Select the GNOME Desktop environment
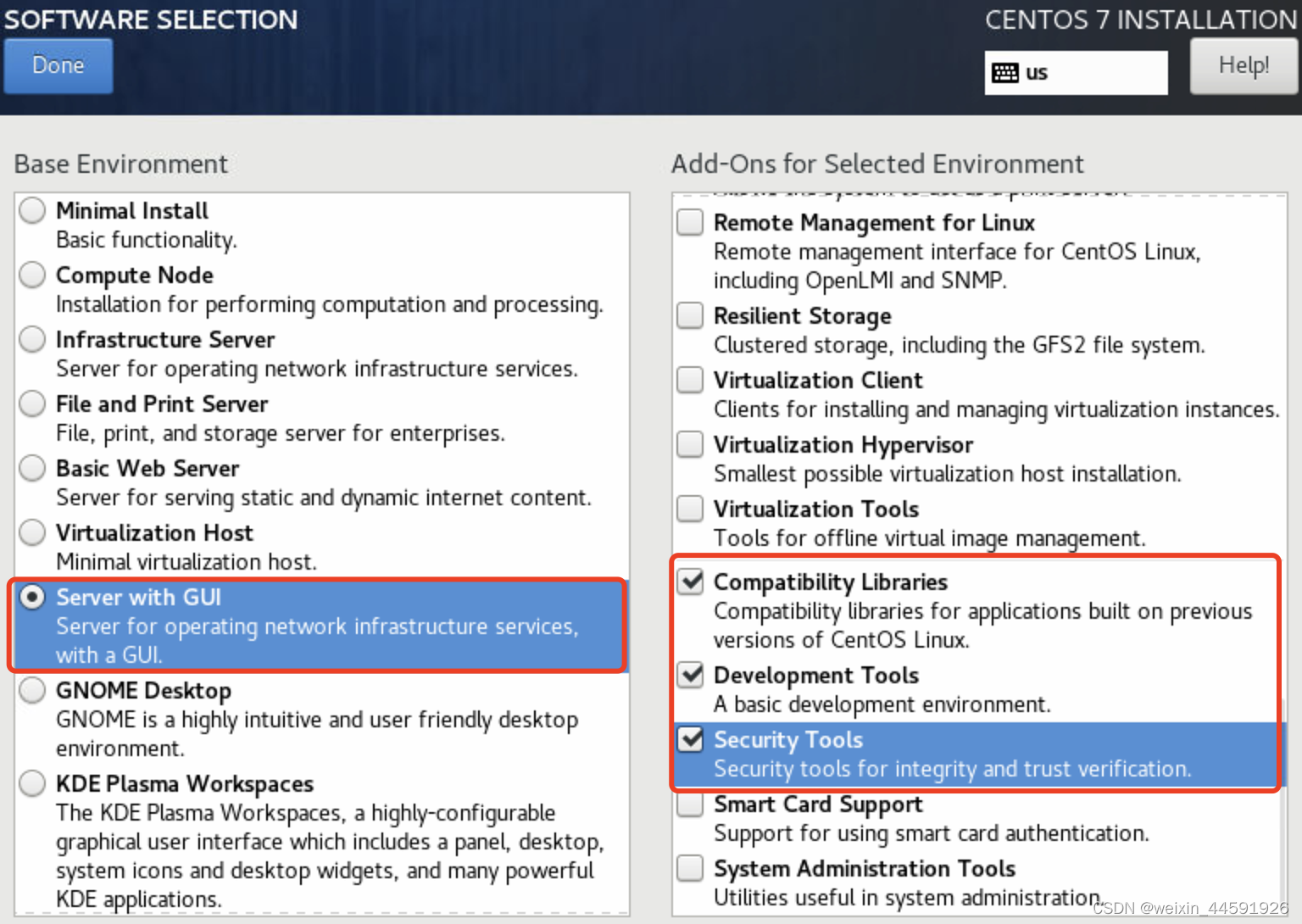1302x924 pixels. tap(31, 690)
